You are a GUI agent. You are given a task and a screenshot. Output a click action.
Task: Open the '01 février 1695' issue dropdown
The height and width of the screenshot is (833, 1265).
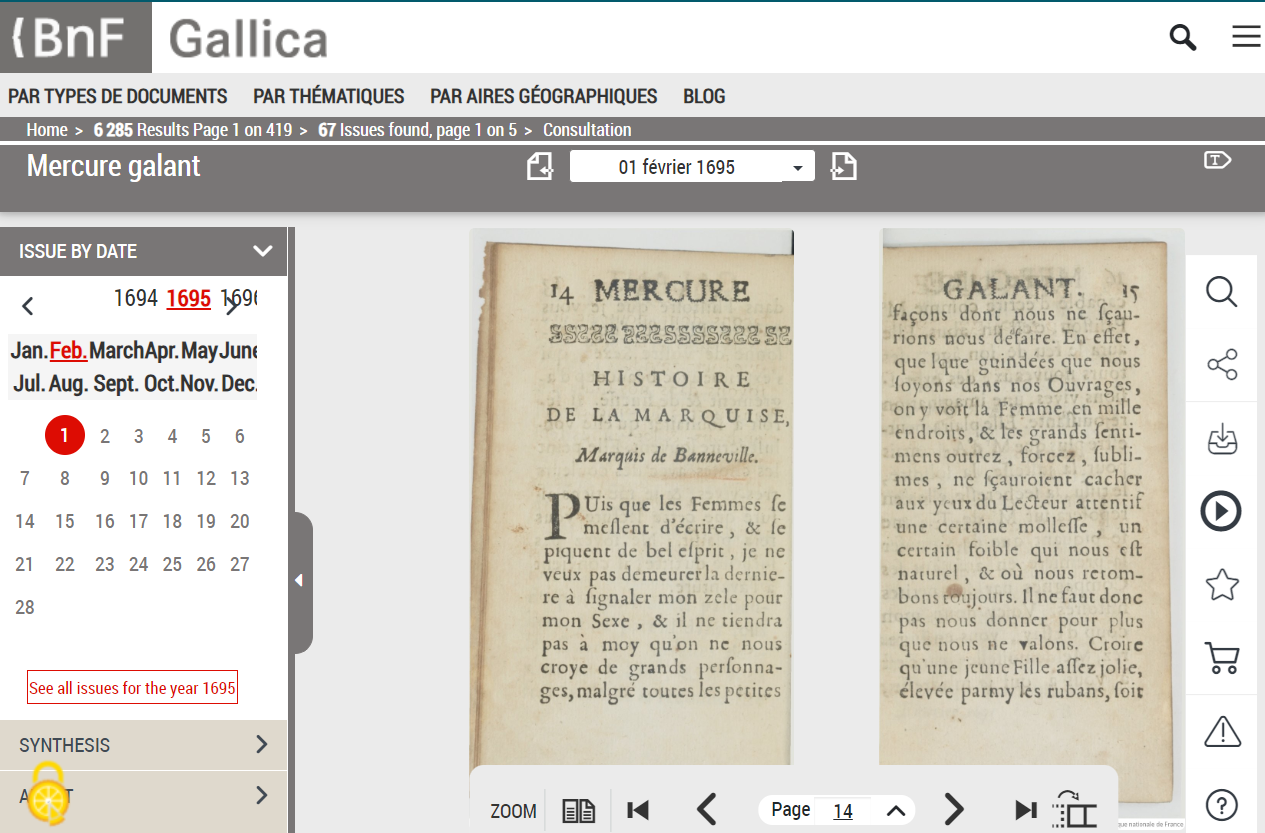click(692, 165)
